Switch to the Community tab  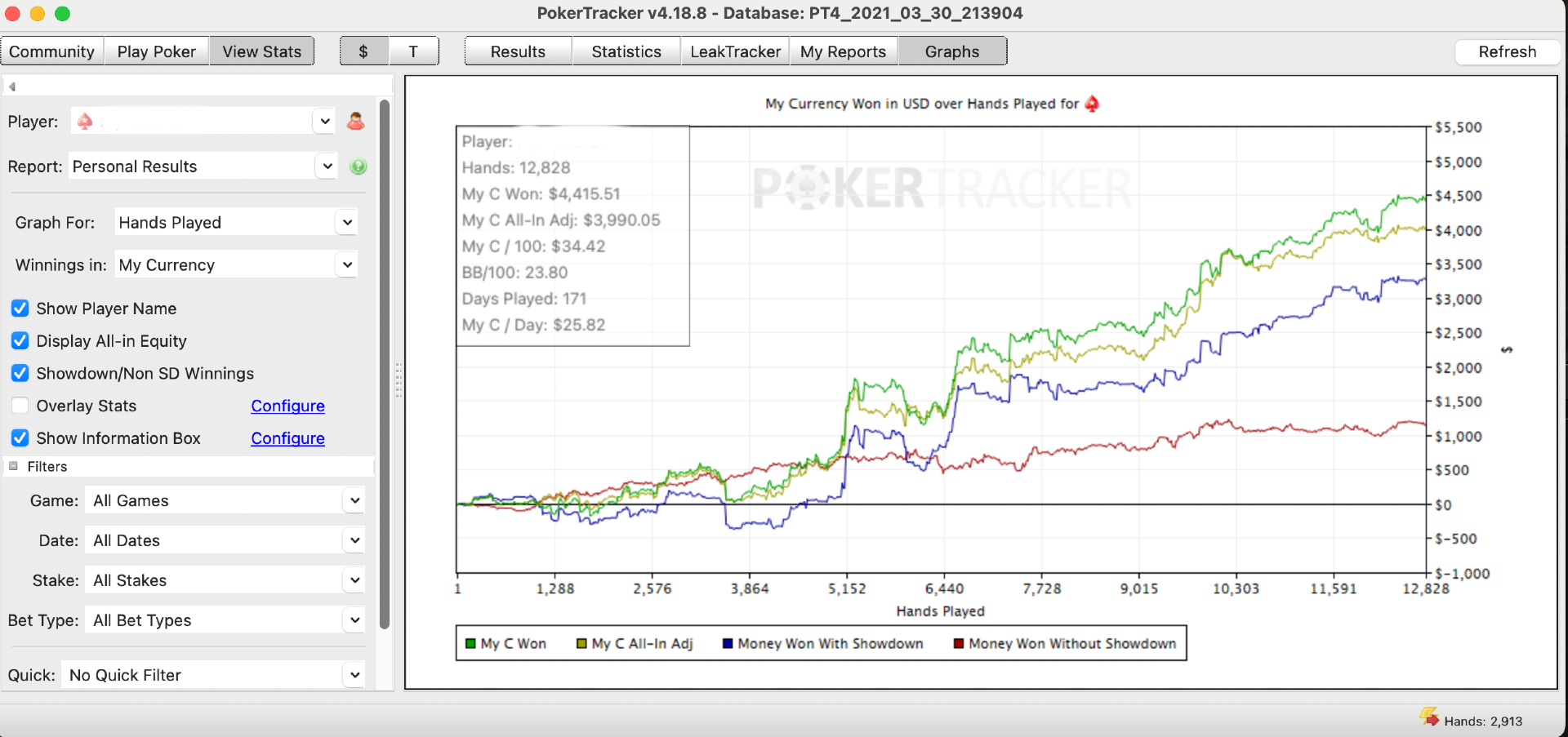52,51
